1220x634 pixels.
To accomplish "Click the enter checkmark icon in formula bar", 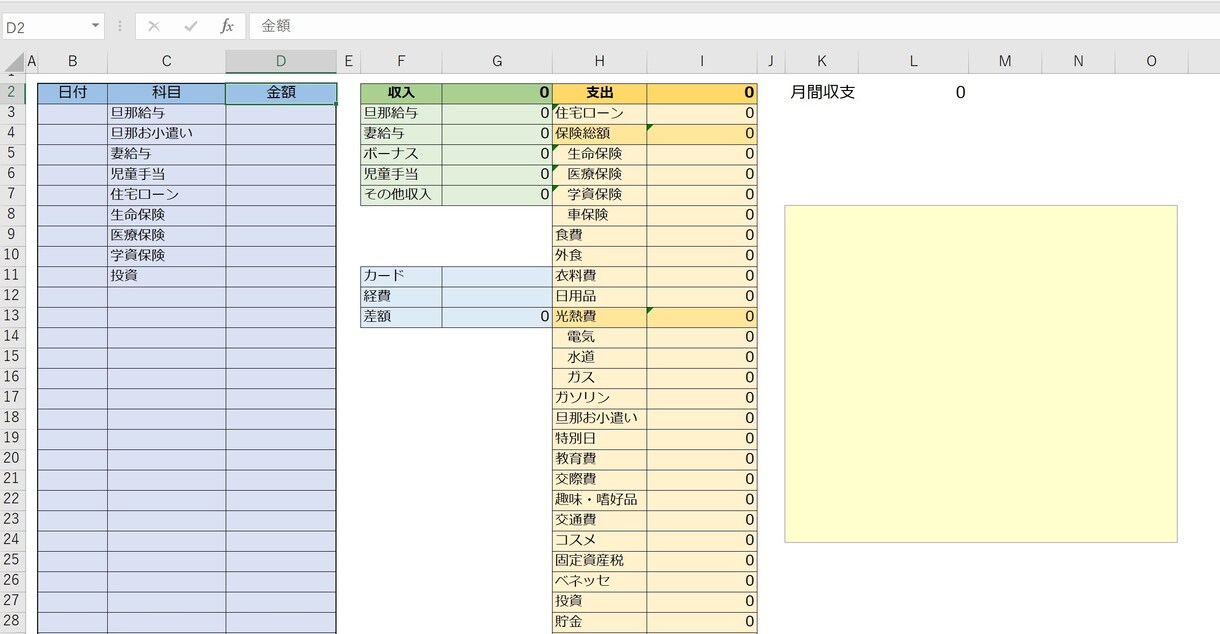I will (x=190, y=26).
